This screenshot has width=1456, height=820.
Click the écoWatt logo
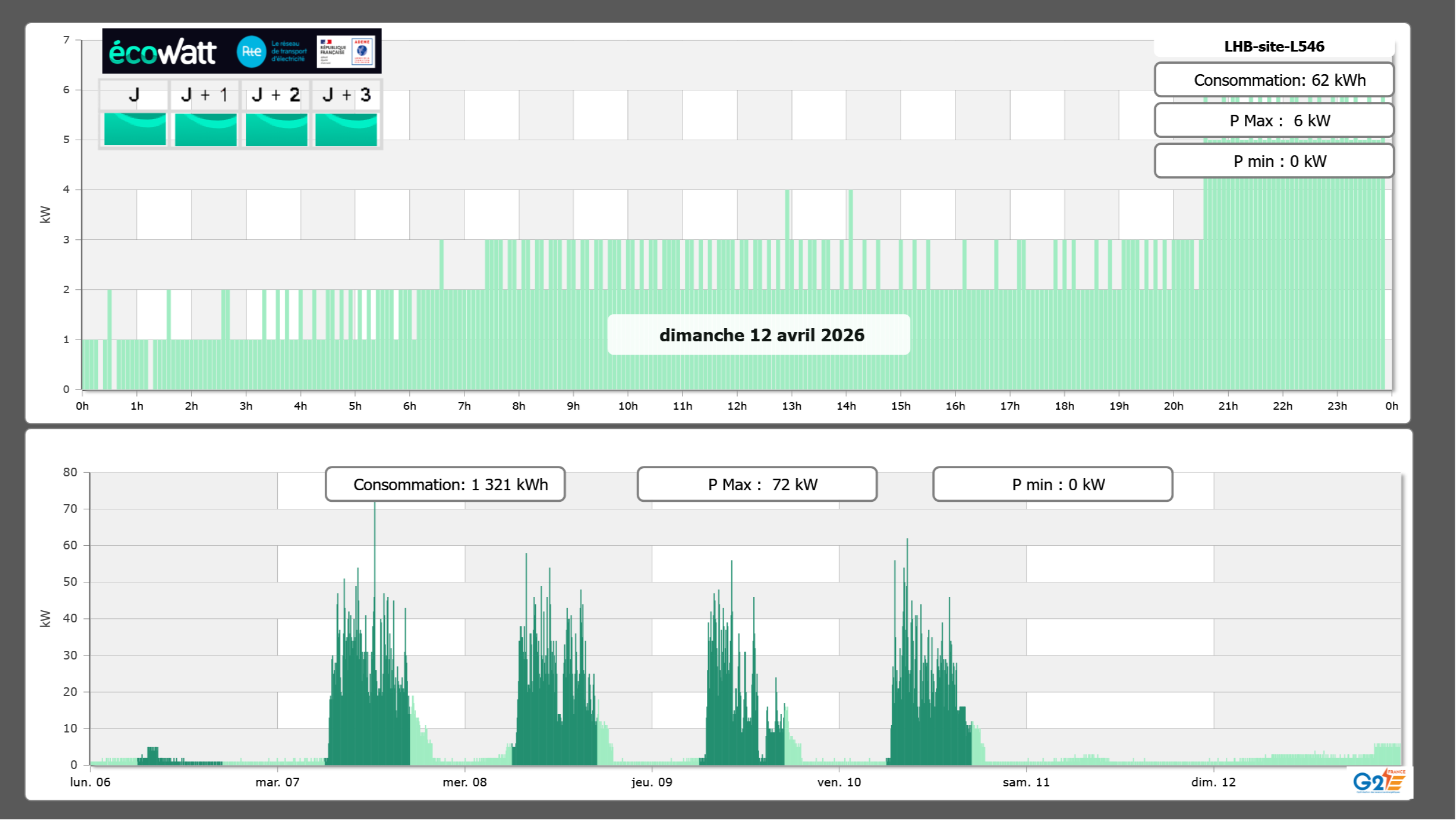coord(162,52)
